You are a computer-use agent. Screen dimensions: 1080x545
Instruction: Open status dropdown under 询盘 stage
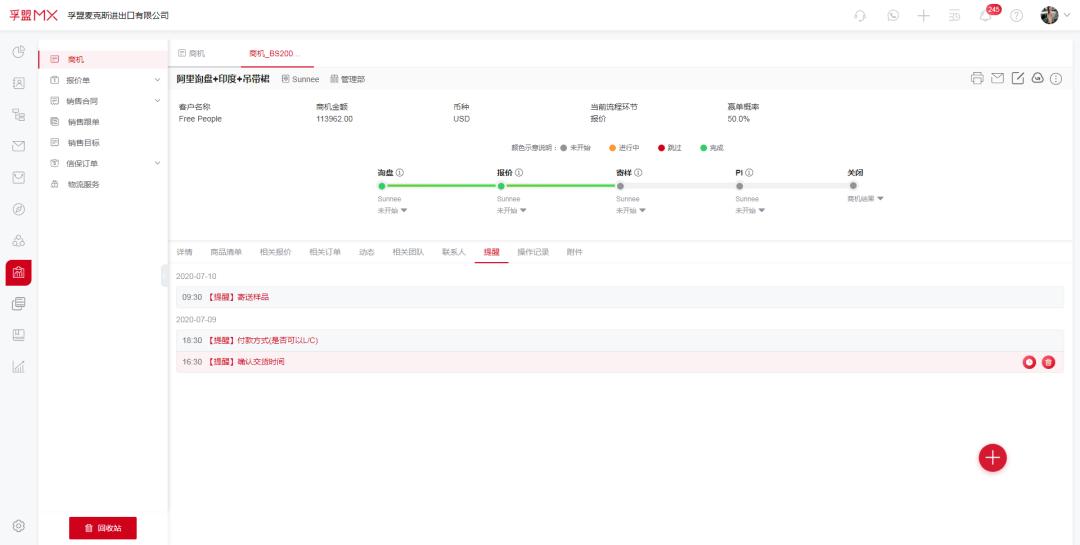click(392, 211)
